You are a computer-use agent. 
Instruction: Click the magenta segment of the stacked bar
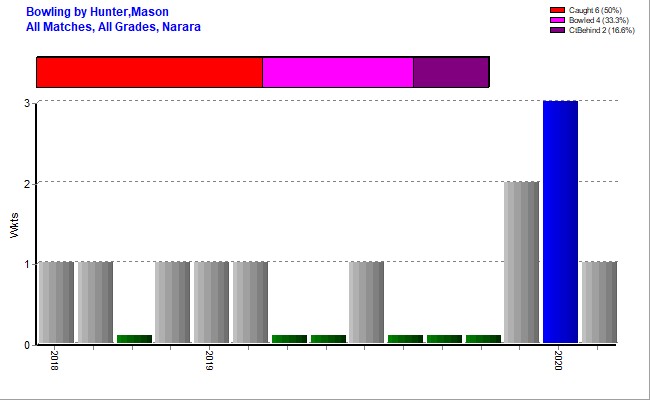338,72
